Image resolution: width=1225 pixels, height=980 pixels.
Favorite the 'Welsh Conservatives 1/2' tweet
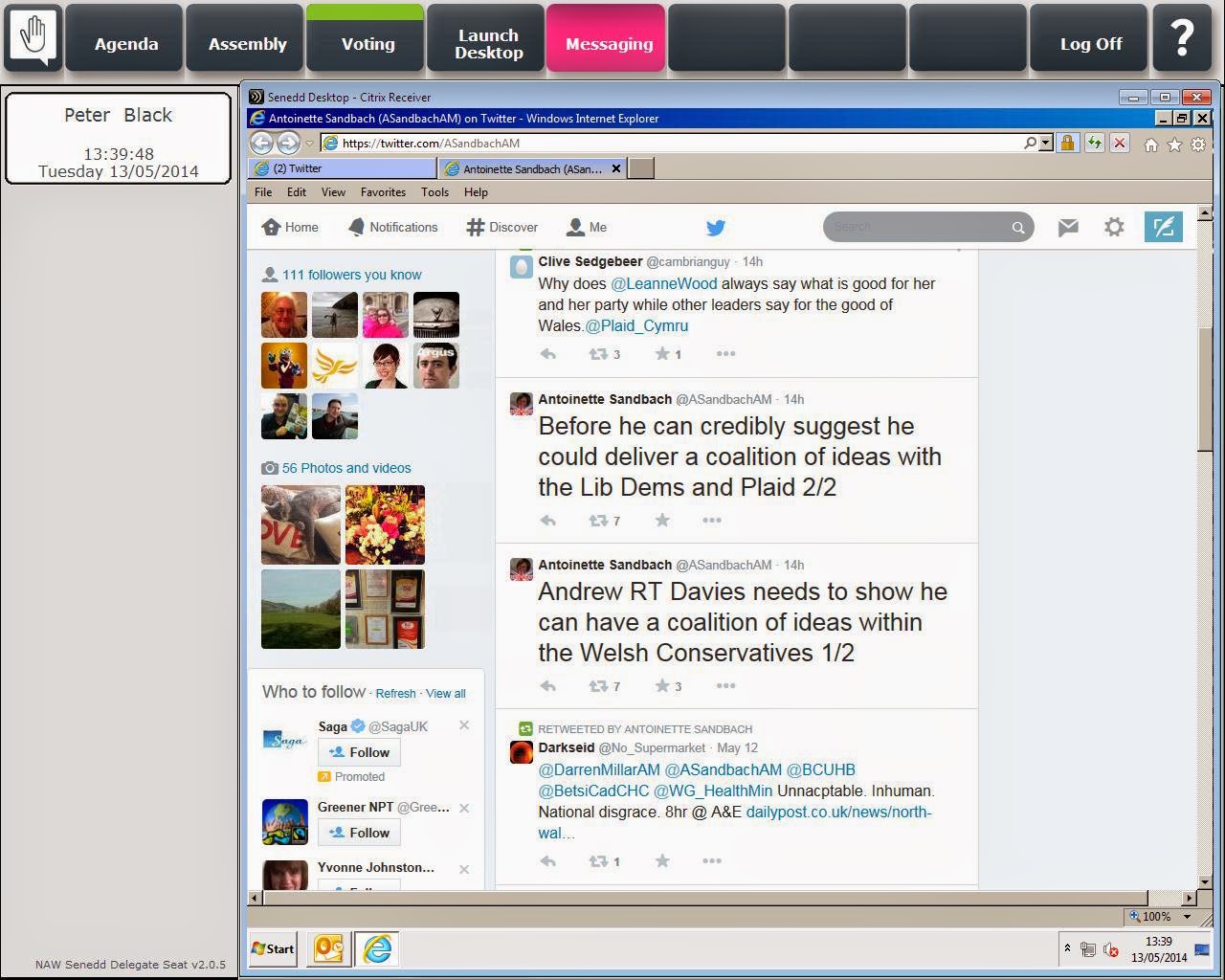661,686
